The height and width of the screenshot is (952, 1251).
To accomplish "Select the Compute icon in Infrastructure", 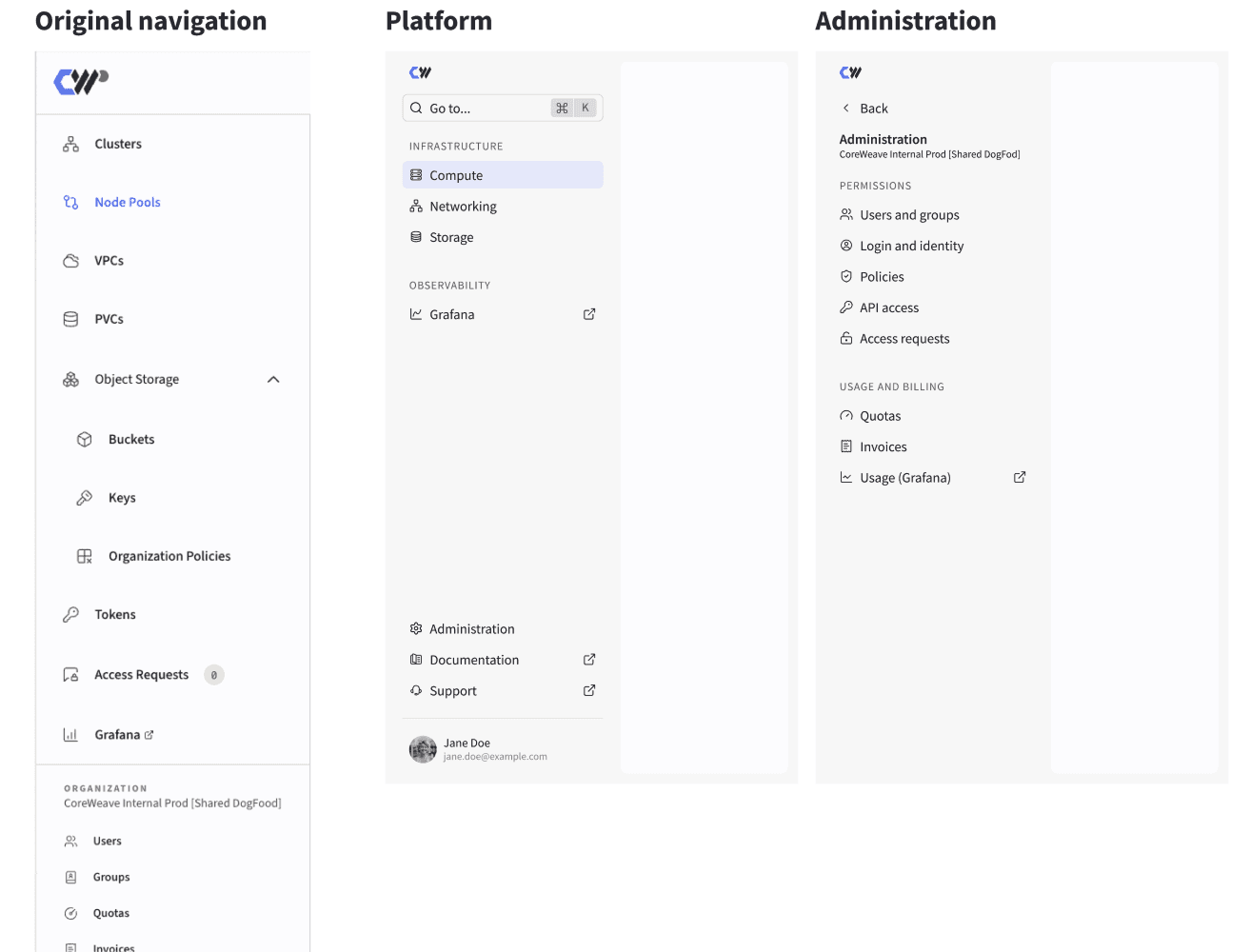I will click(x=415, y=174).
